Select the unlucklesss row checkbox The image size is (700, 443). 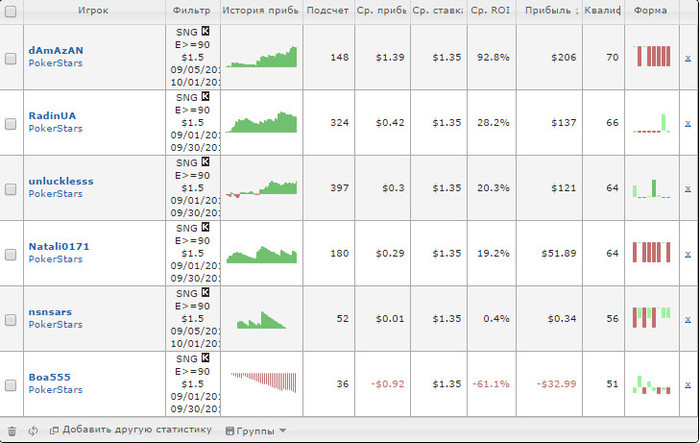[x=11, y=189]
